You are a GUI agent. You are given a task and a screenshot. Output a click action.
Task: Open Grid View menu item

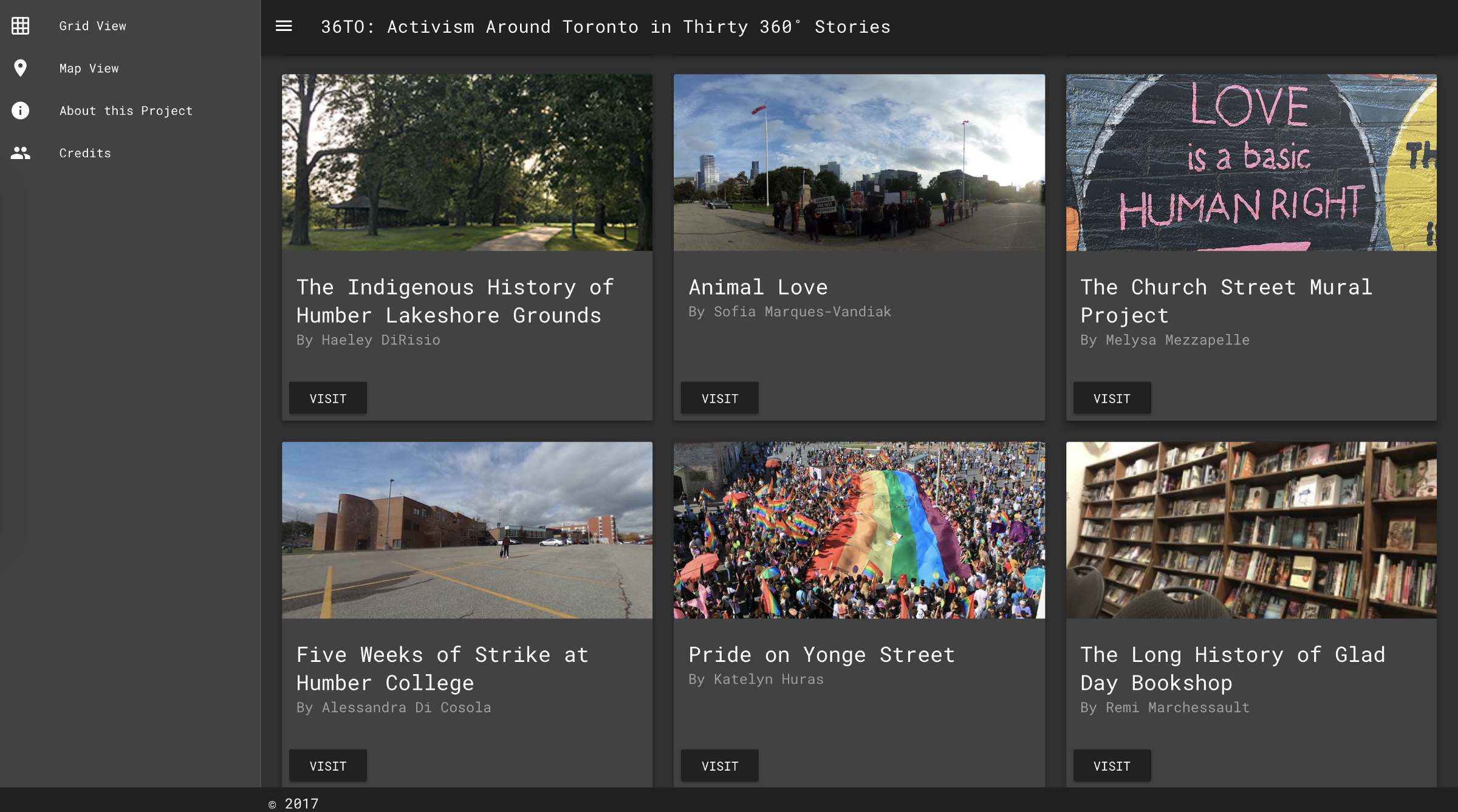click(92, 26)
